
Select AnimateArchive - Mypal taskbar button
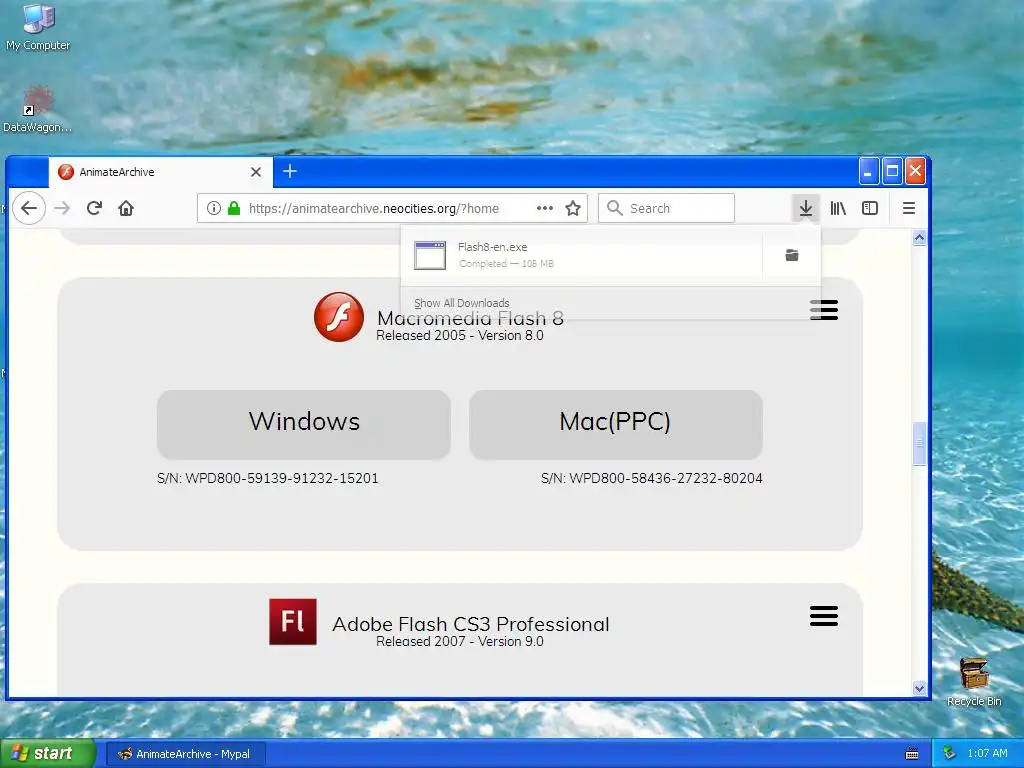coord(186,754)
